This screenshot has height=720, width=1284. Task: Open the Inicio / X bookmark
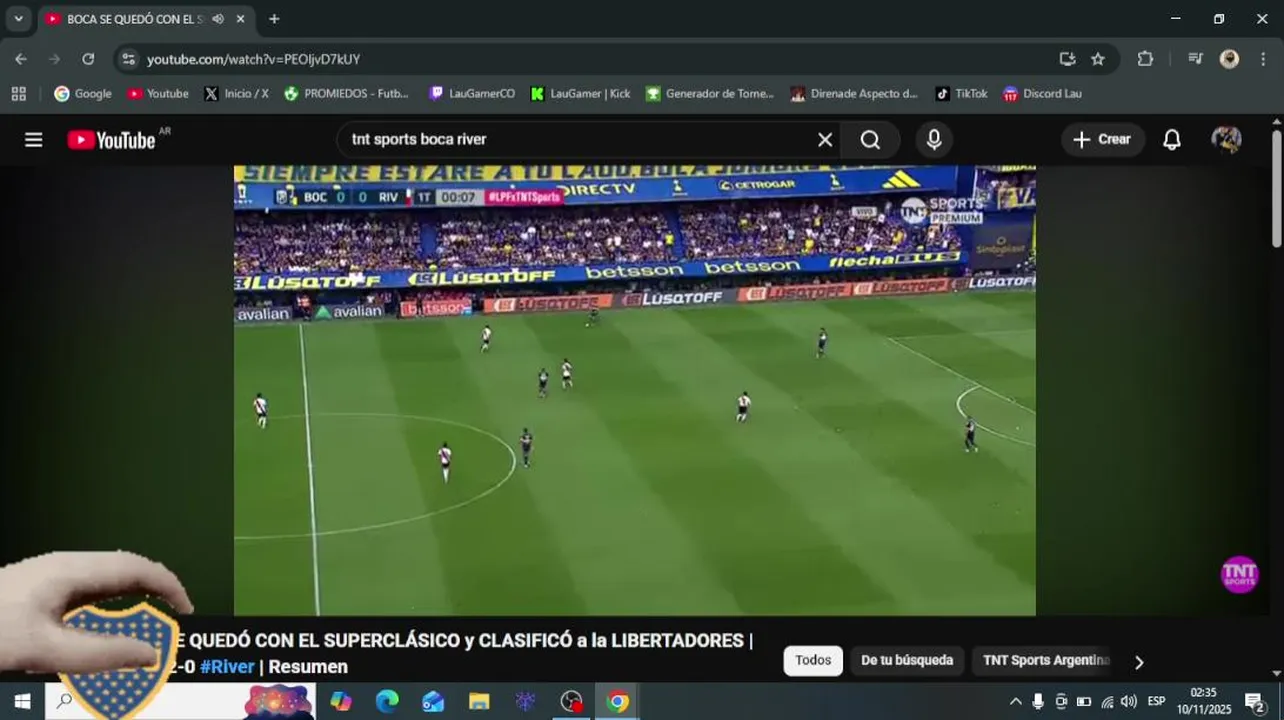pos(236,94)
